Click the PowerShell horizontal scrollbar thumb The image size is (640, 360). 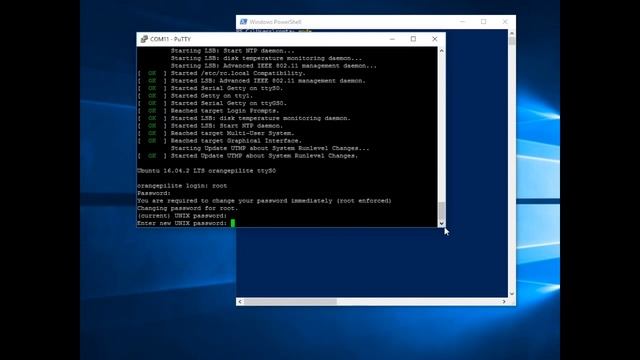(x=290, y=302)
